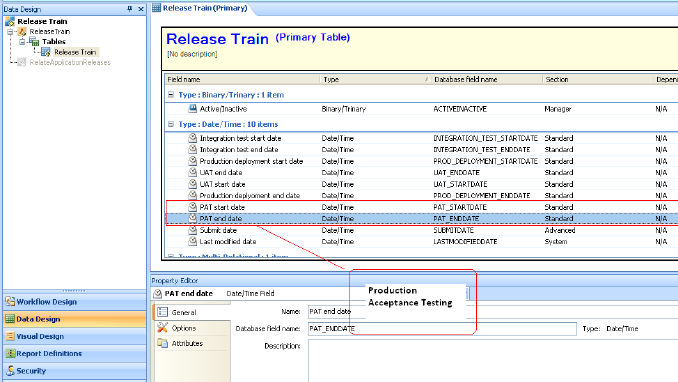Collapse the Tables tree node
The width and height of the screenshot is (678, 382).
pos(22,42)
